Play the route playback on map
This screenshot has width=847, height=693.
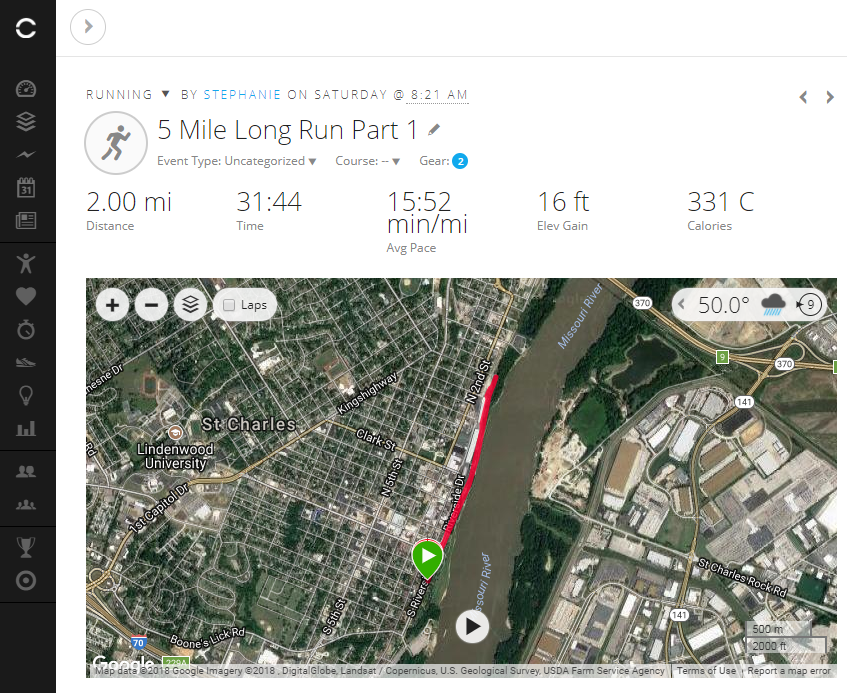[472, 627]
